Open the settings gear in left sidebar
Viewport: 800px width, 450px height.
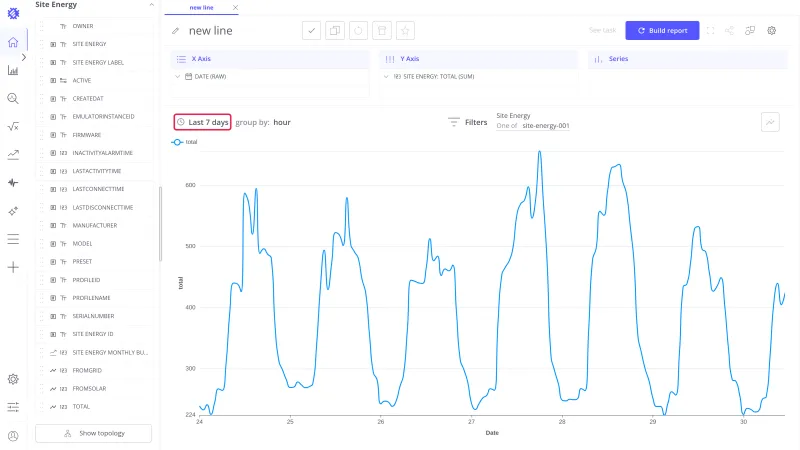coord(13,379)
